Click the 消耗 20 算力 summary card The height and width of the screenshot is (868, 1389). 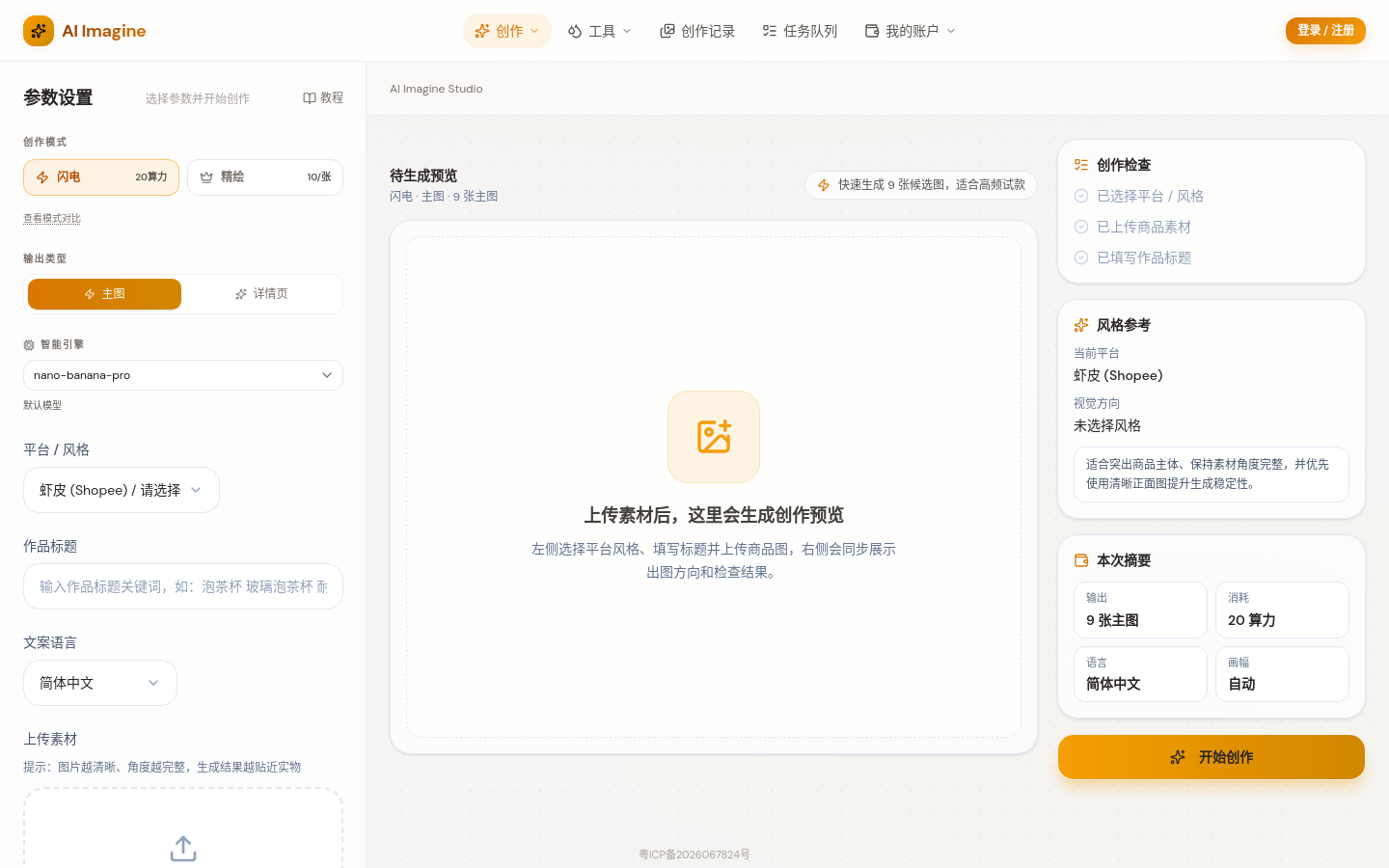point(1282,610)
